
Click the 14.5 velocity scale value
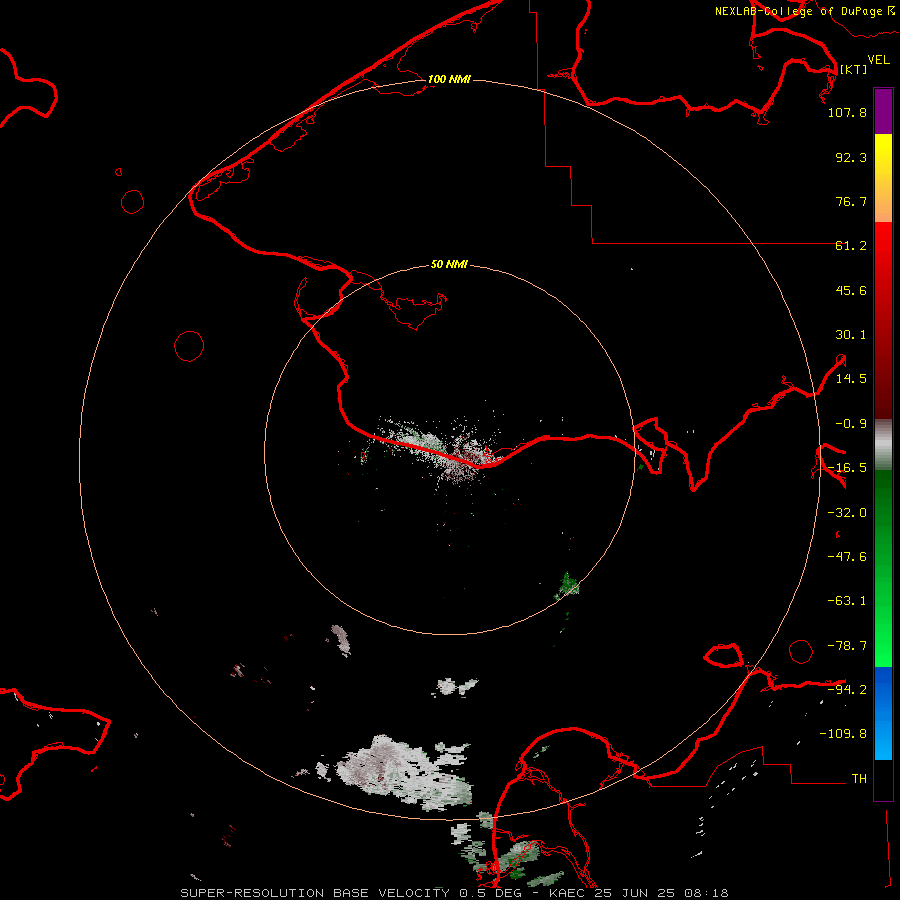[x=851, y=379]
